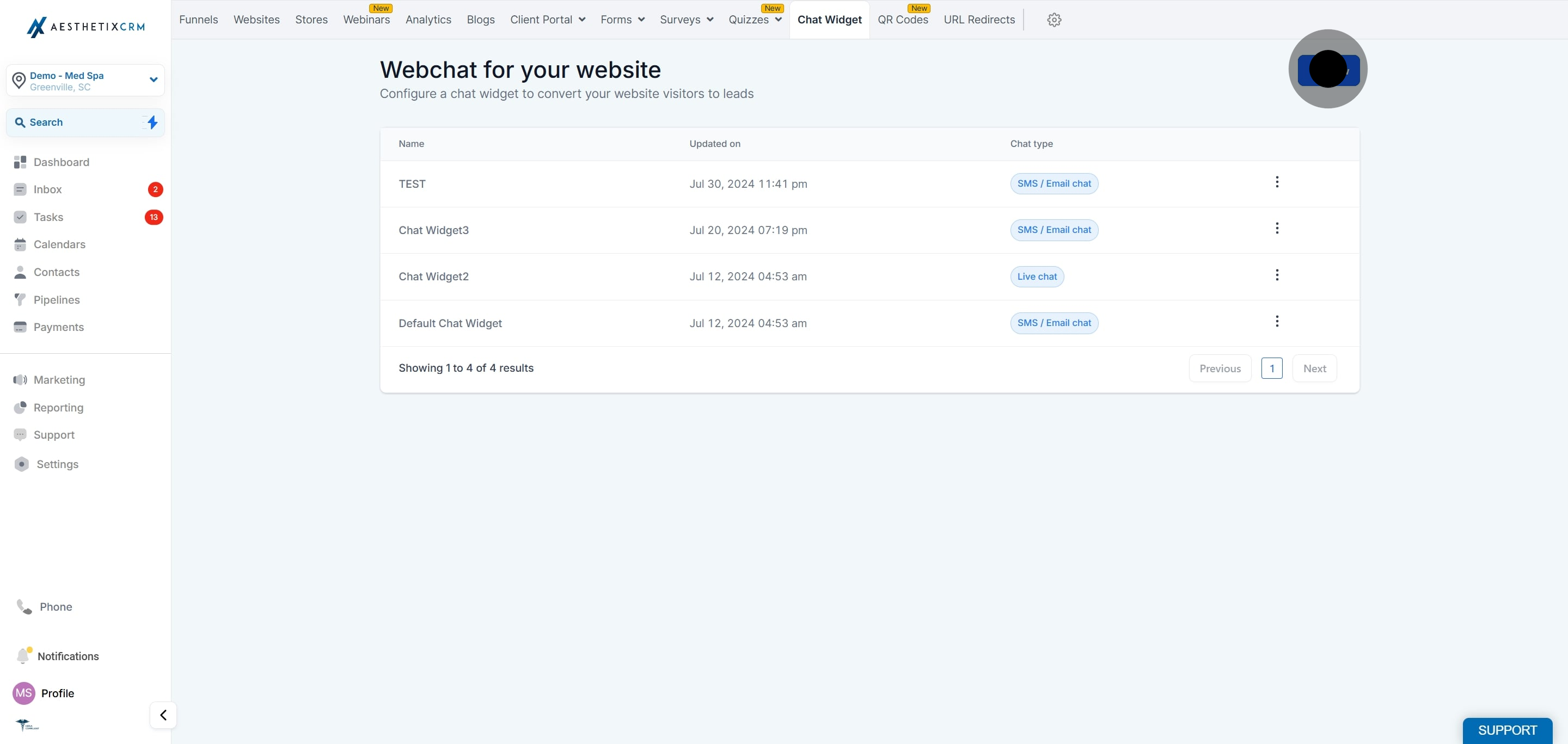Switch to the Blogs tab
The image size is (1568, 744).
480,20
